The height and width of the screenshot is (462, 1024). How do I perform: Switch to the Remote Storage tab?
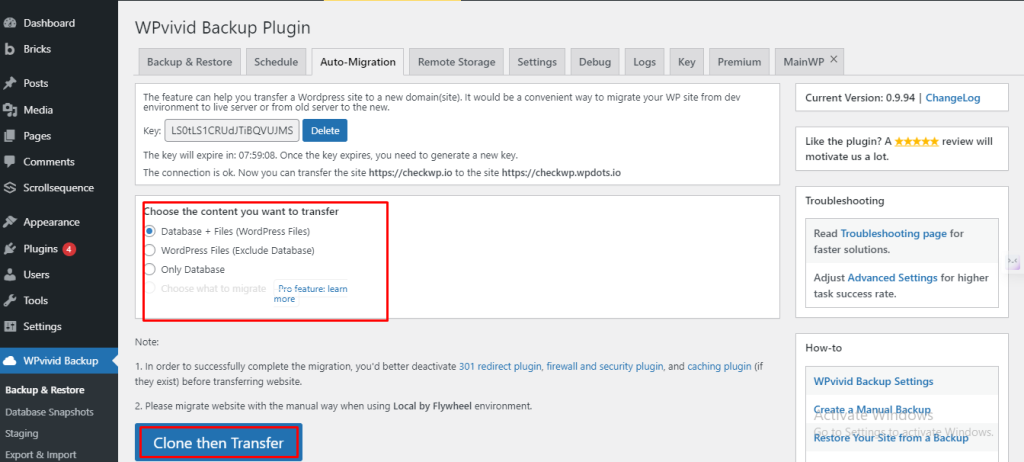point(456,62)
